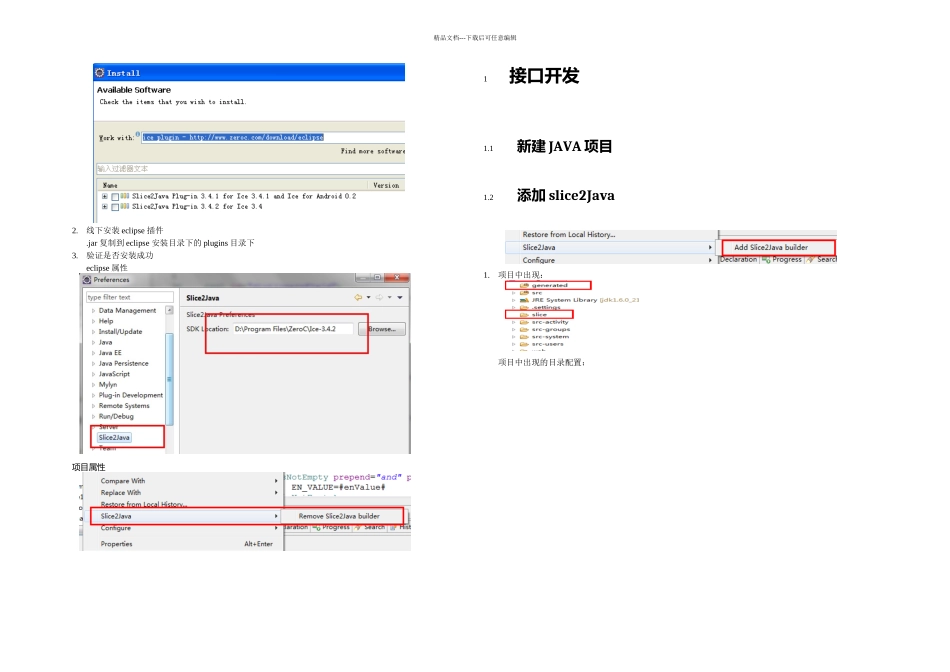This screenshot has height=672, width=950.
Task: Open Properties menu entry
Action: pyautogui.click(x=184, y=544)
